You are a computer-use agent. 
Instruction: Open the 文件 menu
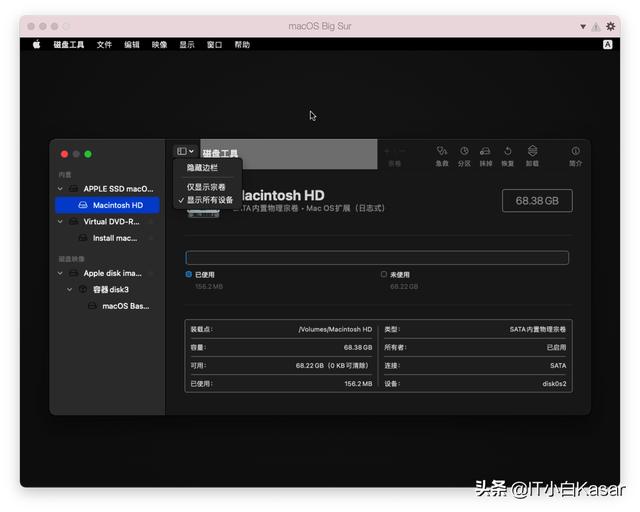tap(104, 45)
